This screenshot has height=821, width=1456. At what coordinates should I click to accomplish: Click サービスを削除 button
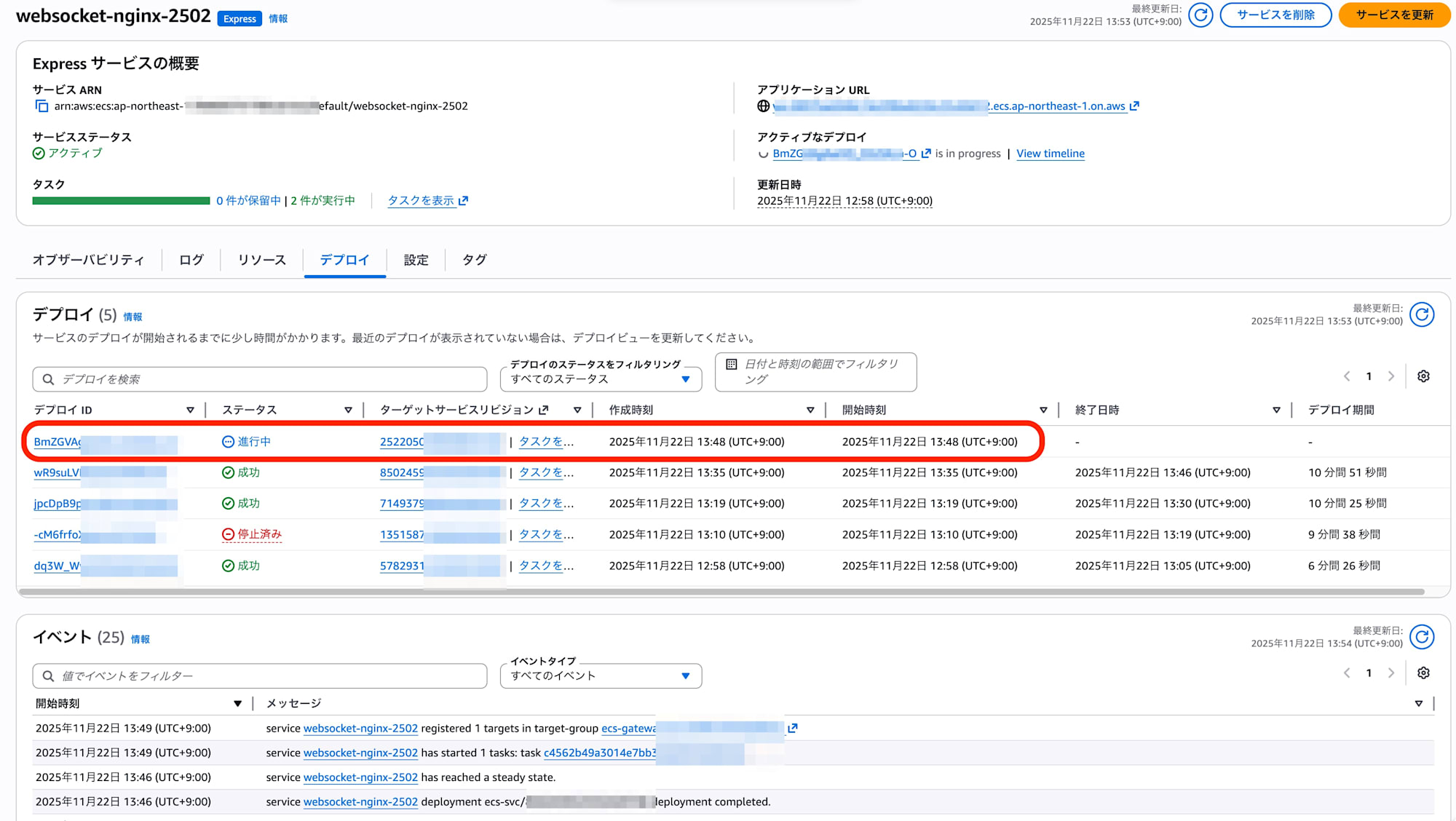[x=1275, y=15]
